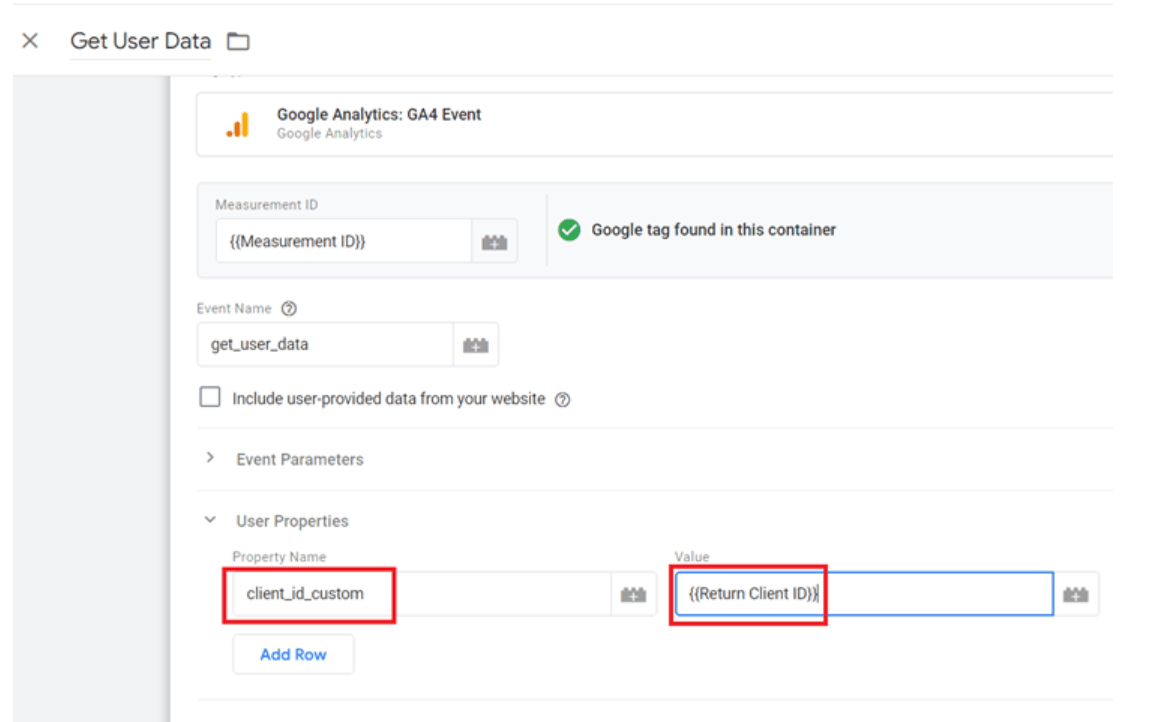Click the Google Analytics subtitle text
This screenshot has width=1166, height=722.
point(329,134)
